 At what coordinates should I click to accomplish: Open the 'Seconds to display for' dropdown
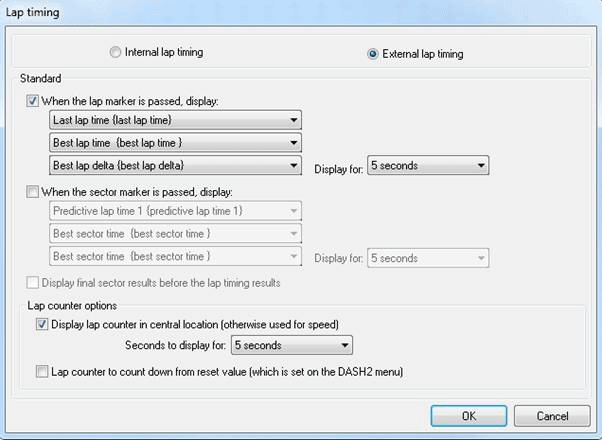291,346
